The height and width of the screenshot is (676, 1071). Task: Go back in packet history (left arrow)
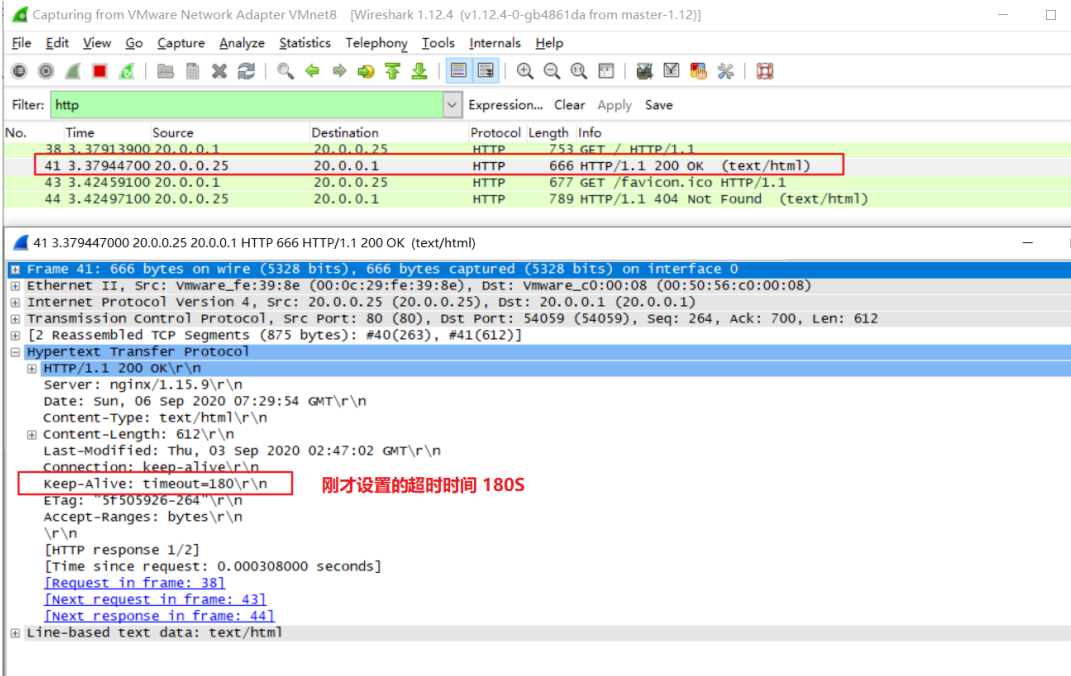tap(312, 71)
